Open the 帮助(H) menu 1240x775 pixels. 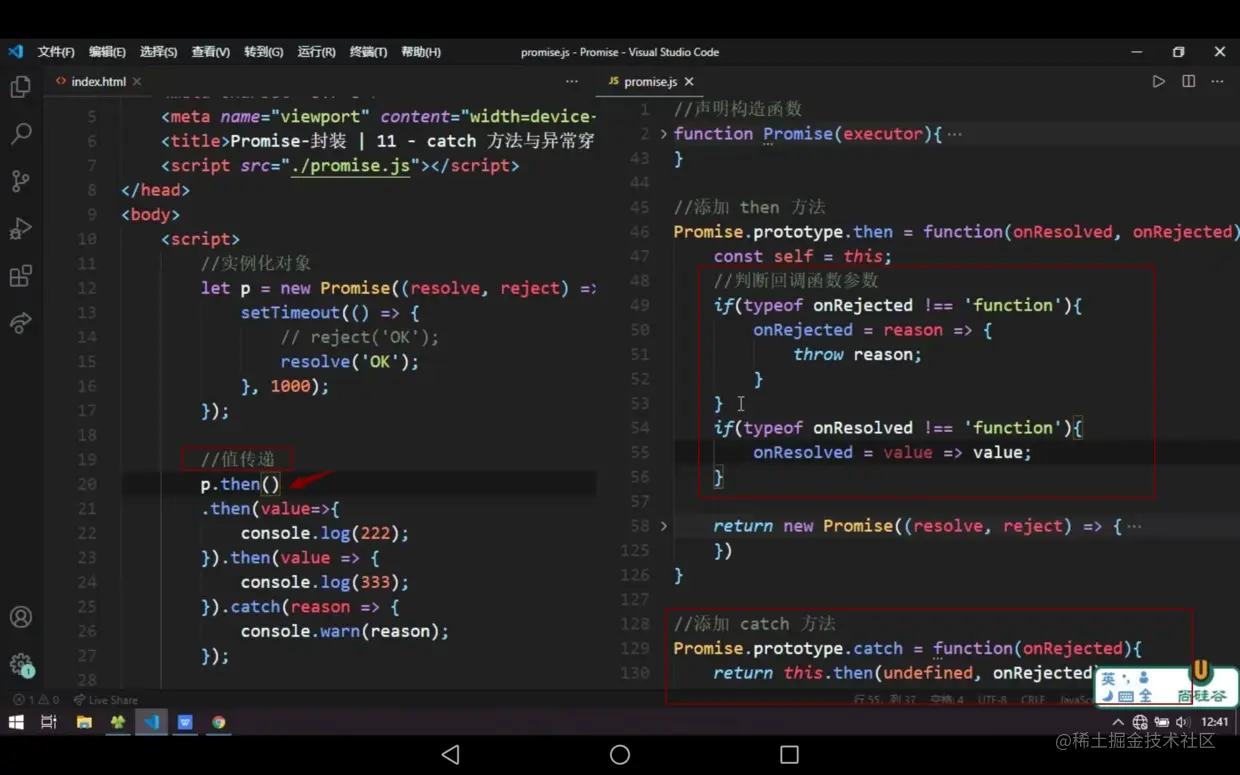point(420,52)
